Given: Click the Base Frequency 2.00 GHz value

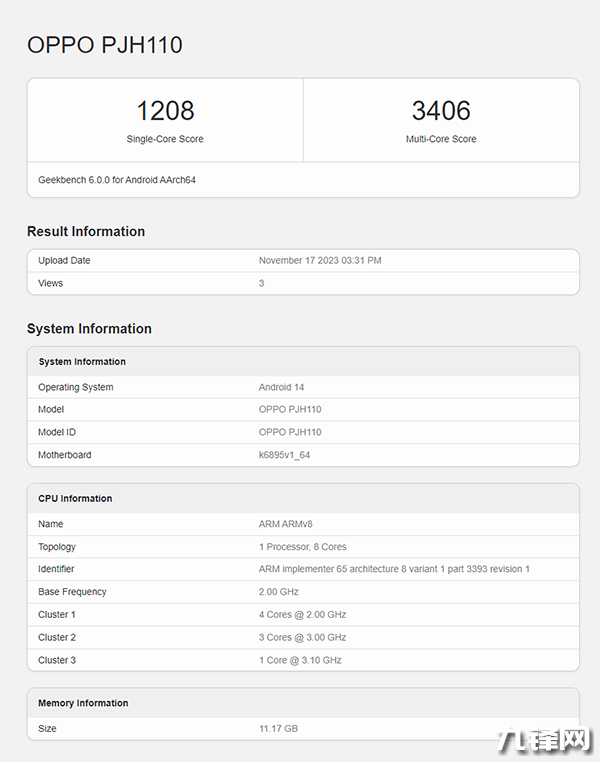Looking at the screenshot, I should [278, 592].
